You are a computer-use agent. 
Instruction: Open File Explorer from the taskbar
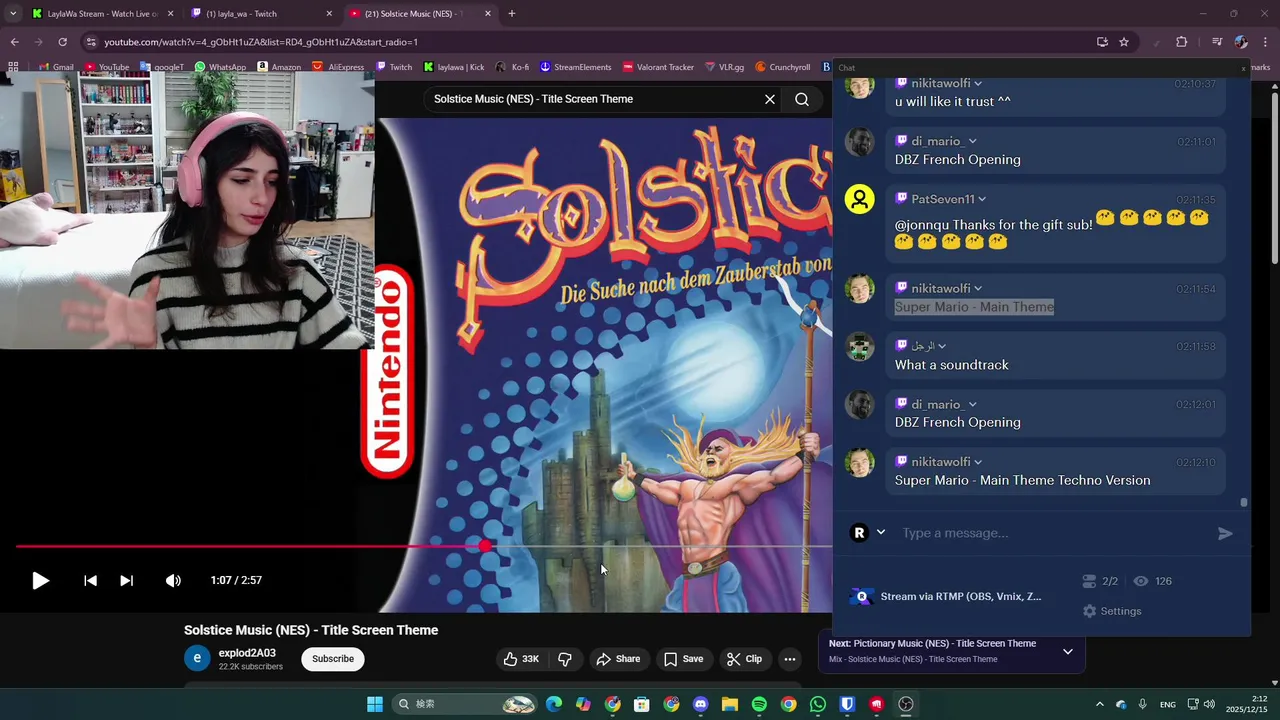730,704
